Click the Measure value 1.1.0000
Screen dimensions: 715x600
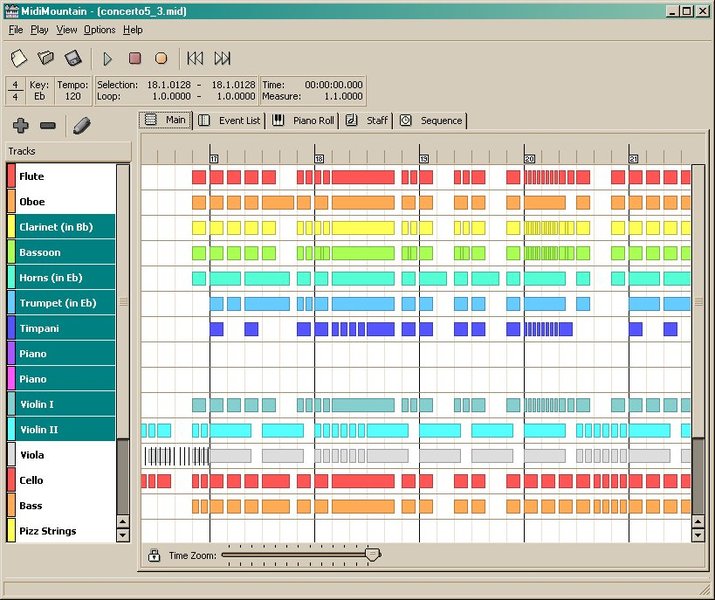click(343, 96)
